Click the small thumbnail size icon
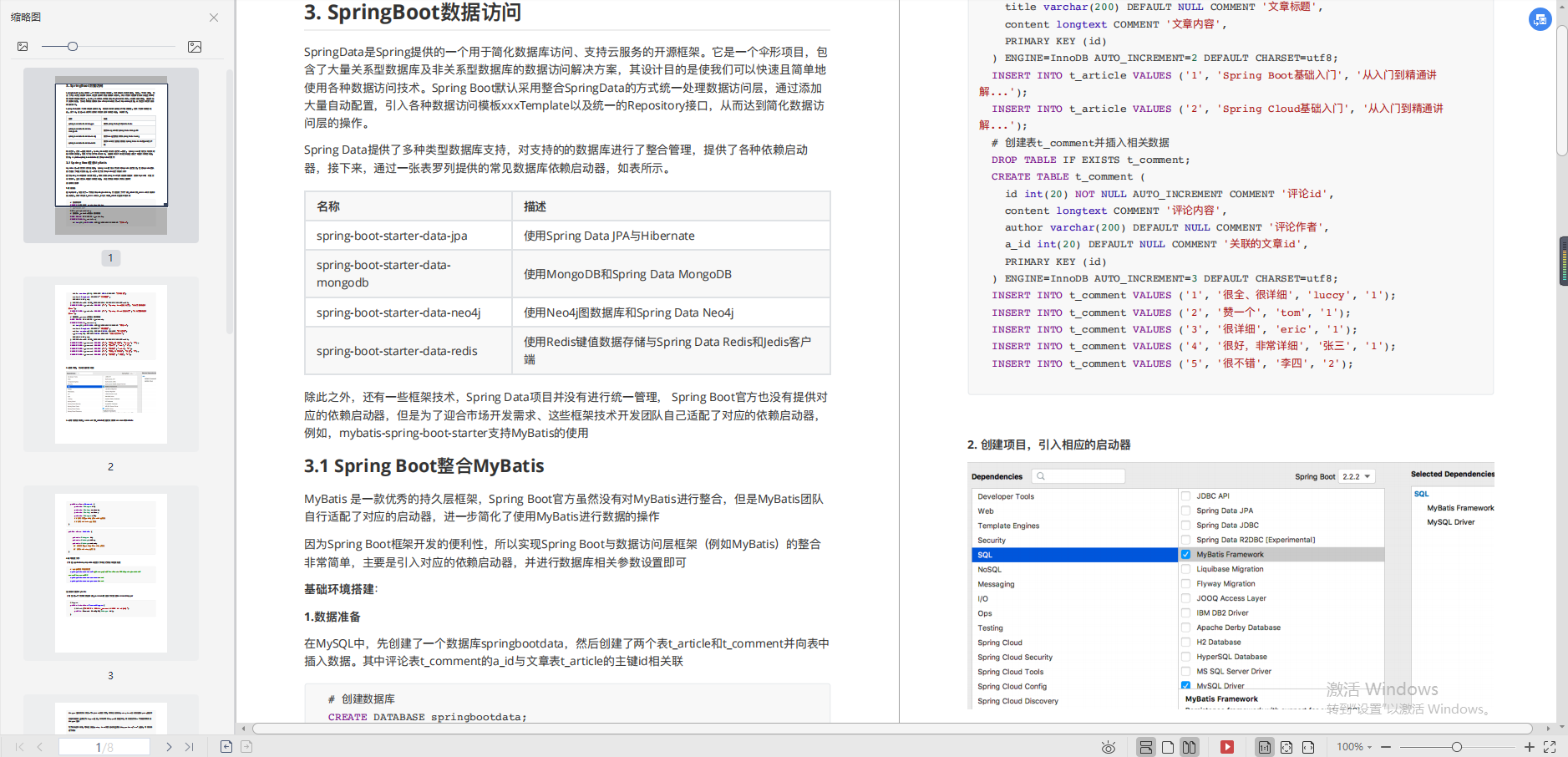The image size is (1568, 757). point(23,47)
